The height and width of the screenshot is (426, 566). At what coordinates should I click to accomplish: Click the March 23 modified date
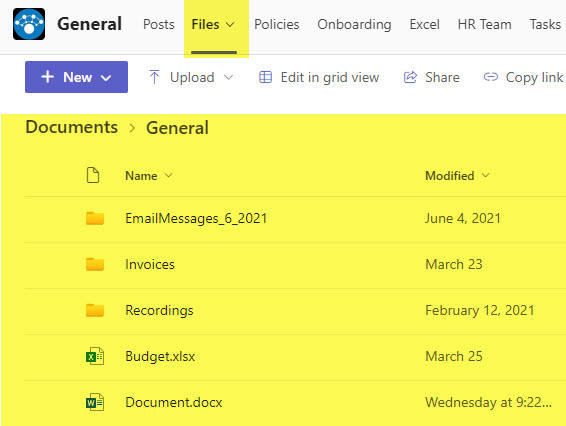tap(454, 264)
